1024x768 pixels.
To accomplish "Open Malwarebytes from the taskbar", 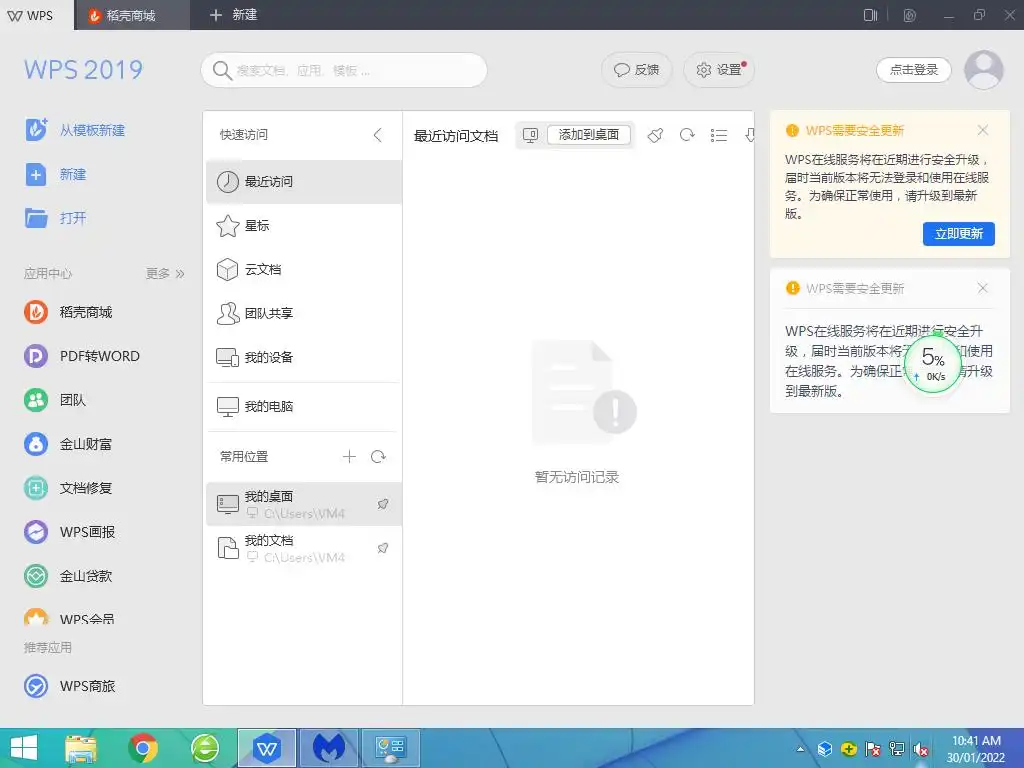I will click(x=328, y=748).
